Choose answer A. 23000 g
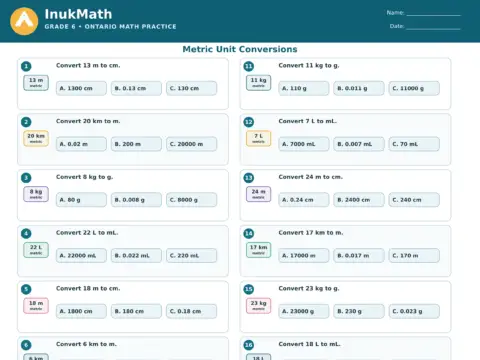Image resolution: width=480 pixels, height=360 pixels. (304, 311)
